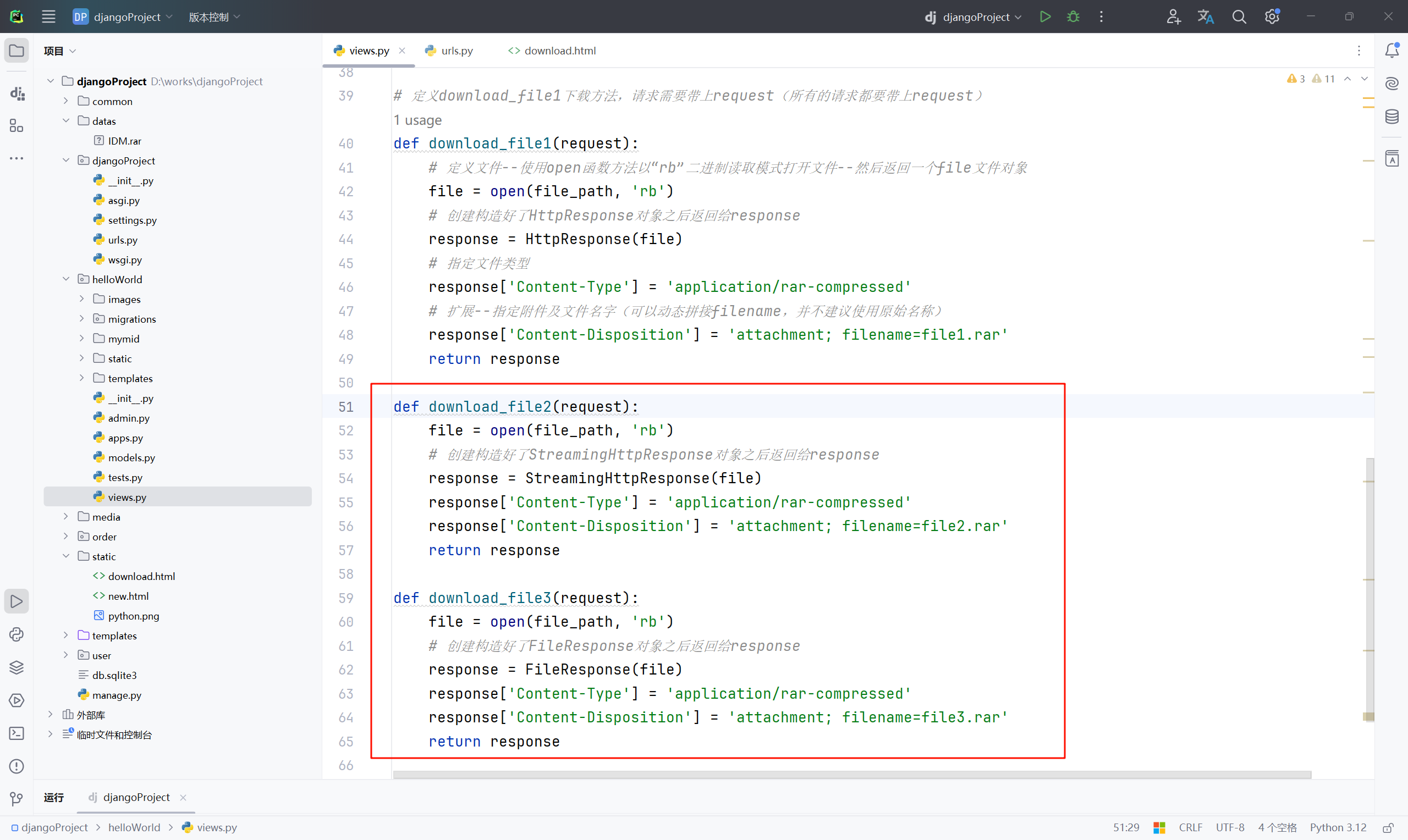Open editor tabs options menu
This screenshot has height=840, width=1408.
1358,51
